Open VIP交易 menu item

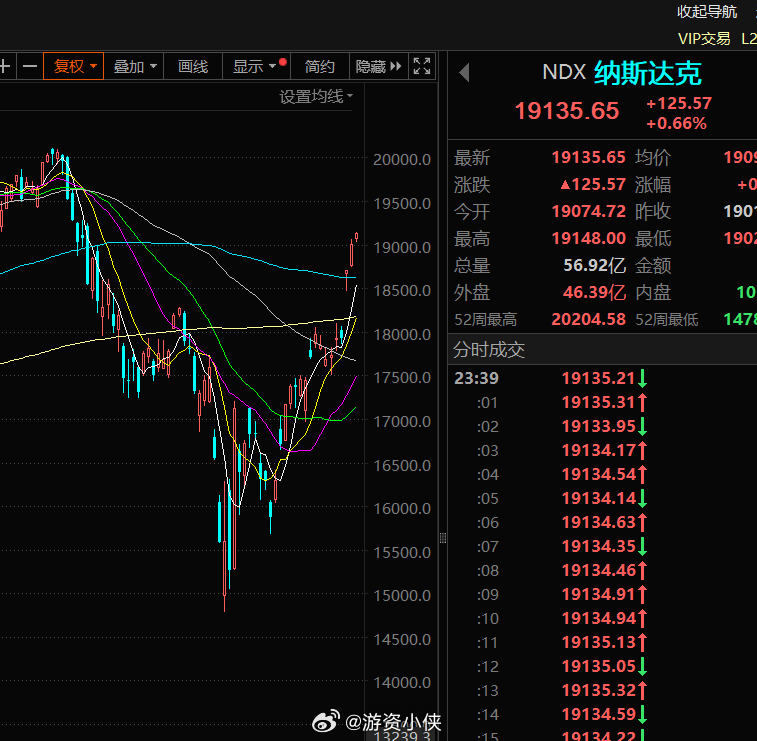click(x=704, y=39)
